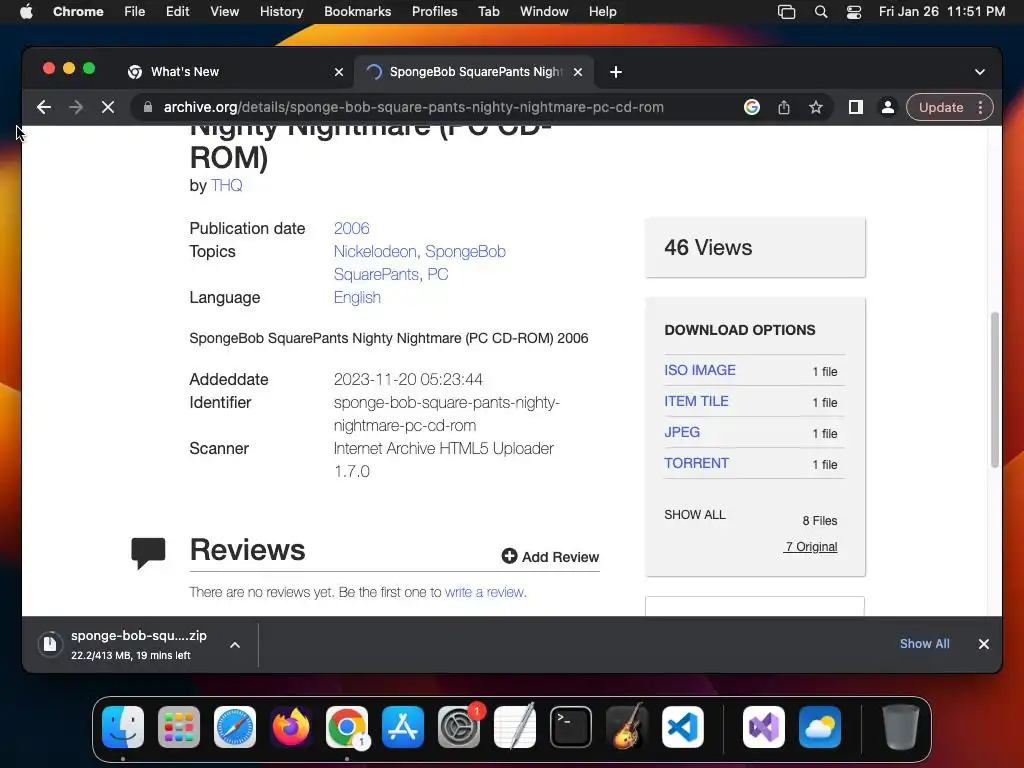The image size is (1024, 768).
Task: Open the THQ creator link
Action: tap(226, 185)
